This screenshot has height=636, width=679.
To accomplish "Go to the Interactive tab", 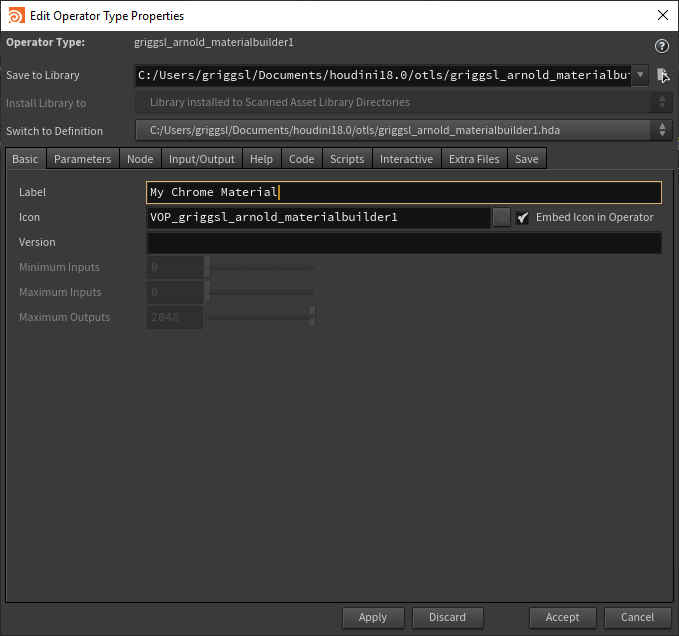I will tap(406, 159).
